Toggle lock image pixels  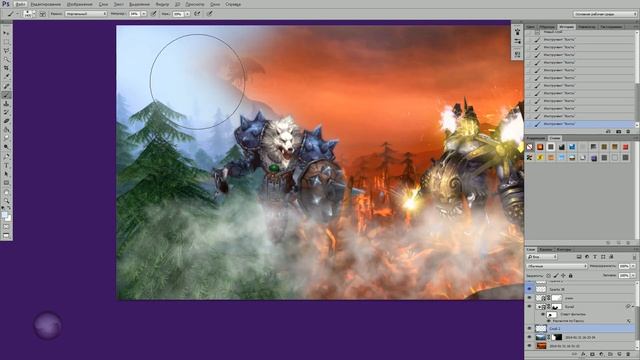556,276
